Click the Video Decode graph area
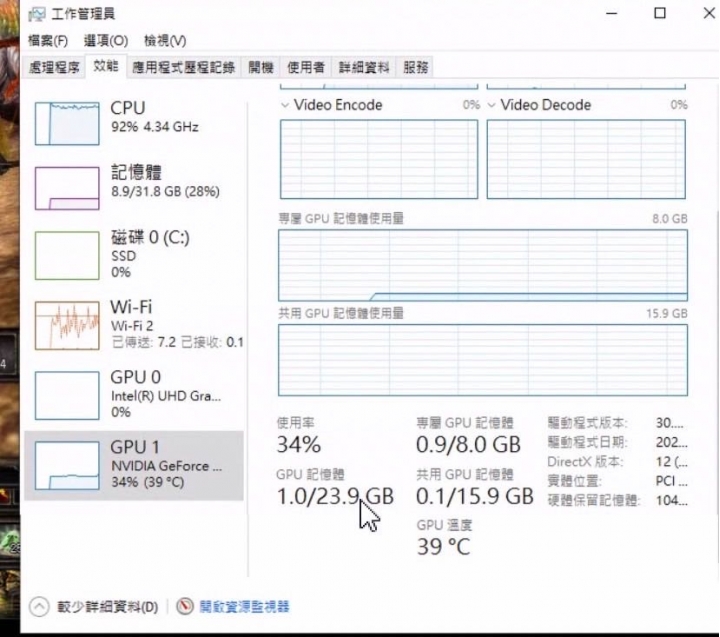Screen dimensions: 720x637 (x=586, y=159)
